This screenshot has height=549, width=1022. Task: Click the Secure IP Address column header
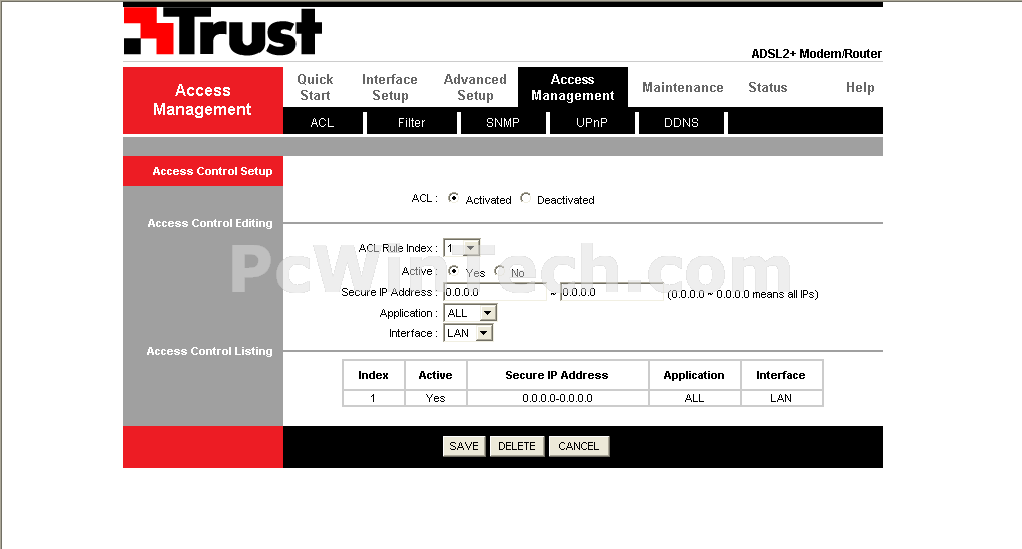click(557, 375)
